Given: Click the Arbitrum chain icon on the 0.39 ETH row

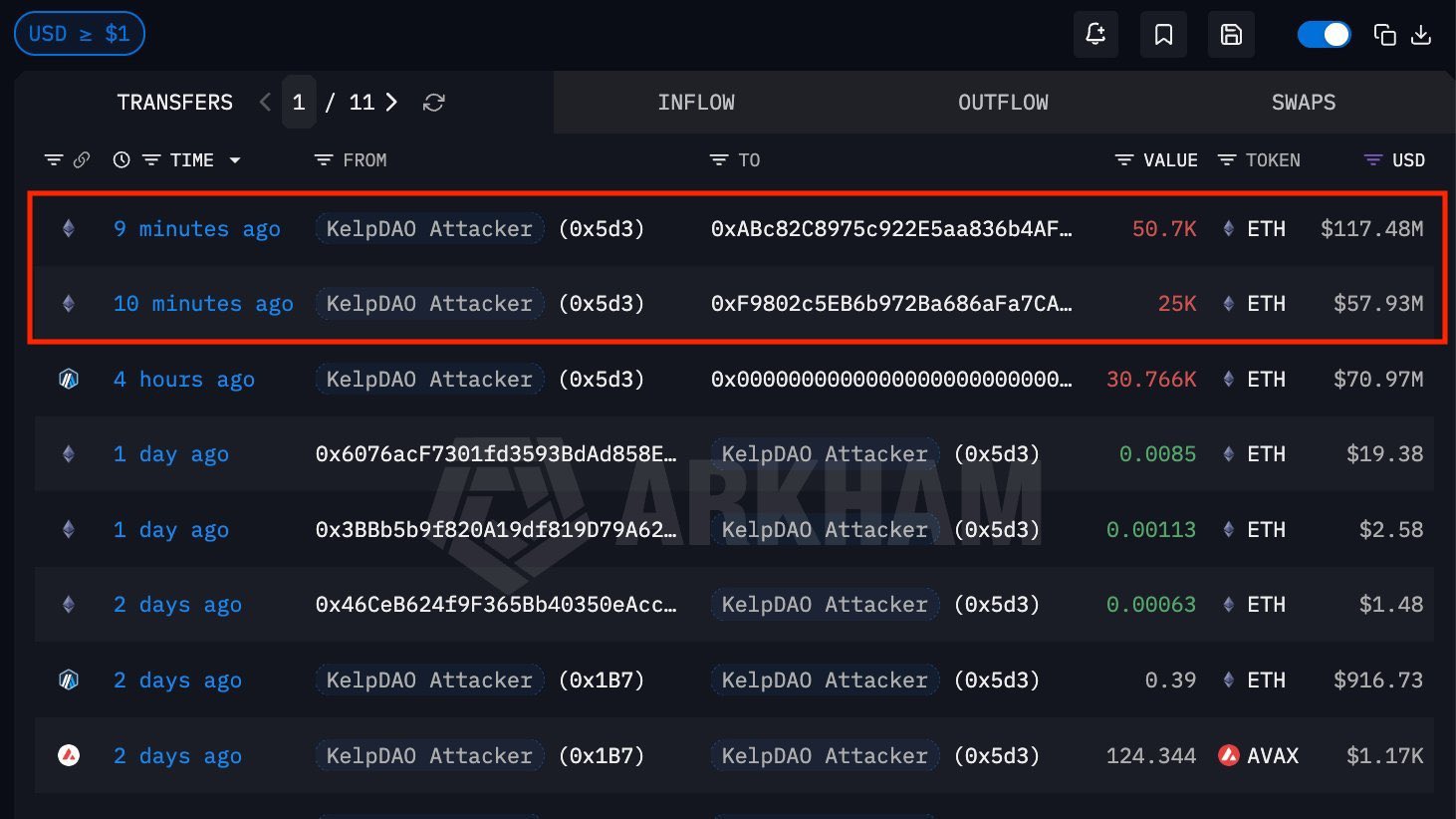Looking at the screenshot, I should click(x=69, y=681).
